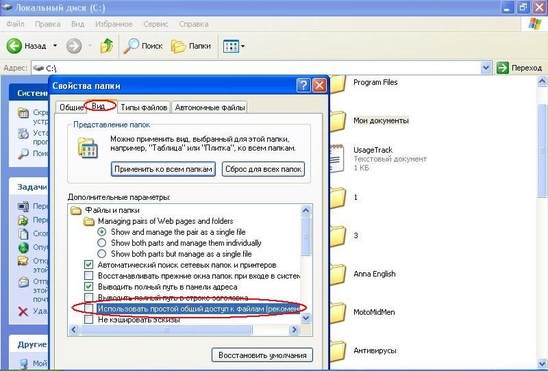Viewport: 548px width, 371px height.
Task: Switch to the Общие tab
Action: click(71, 108)
